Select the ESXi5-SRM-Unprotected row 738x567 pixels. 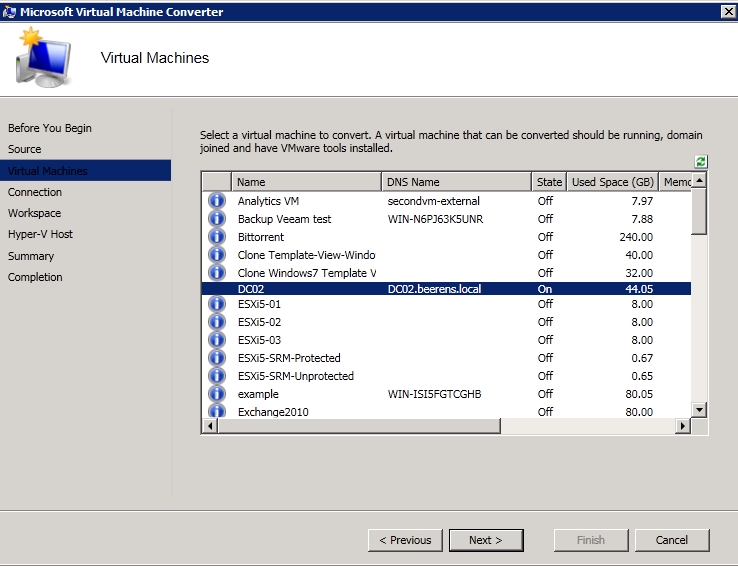[446, 375]
